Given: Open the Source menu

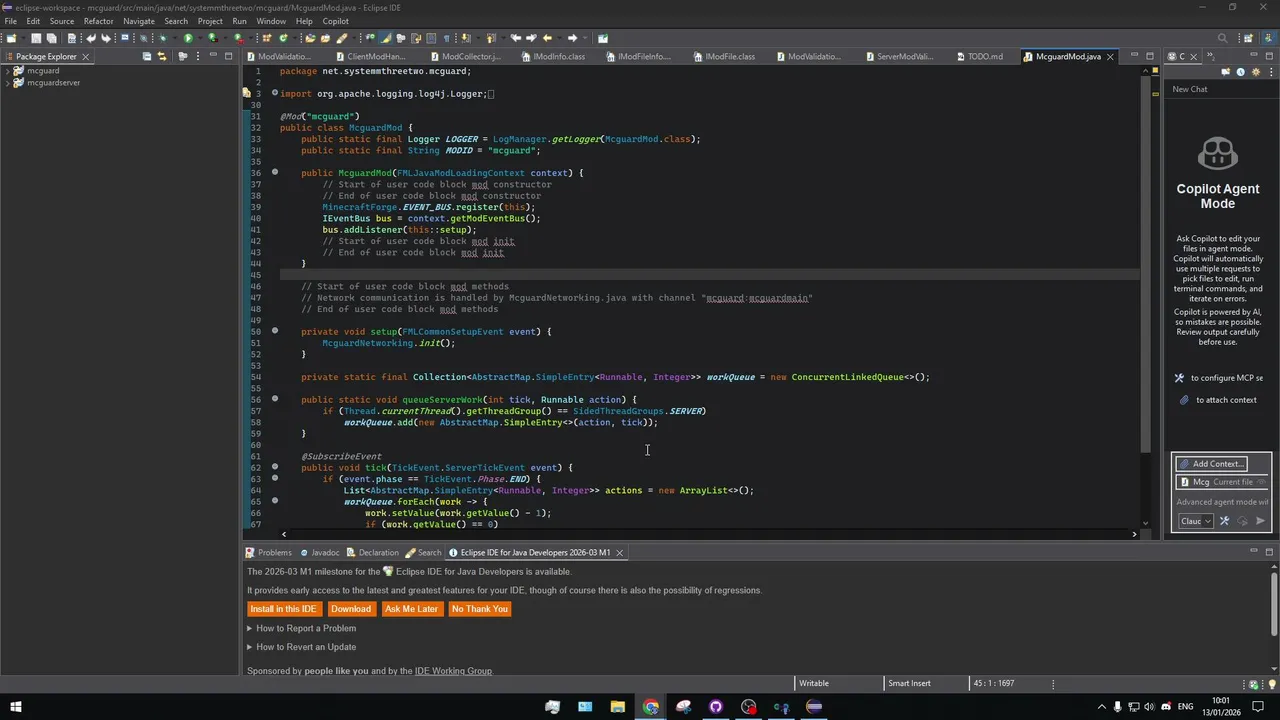Looking at the screenshot, I should coord(62,21).
